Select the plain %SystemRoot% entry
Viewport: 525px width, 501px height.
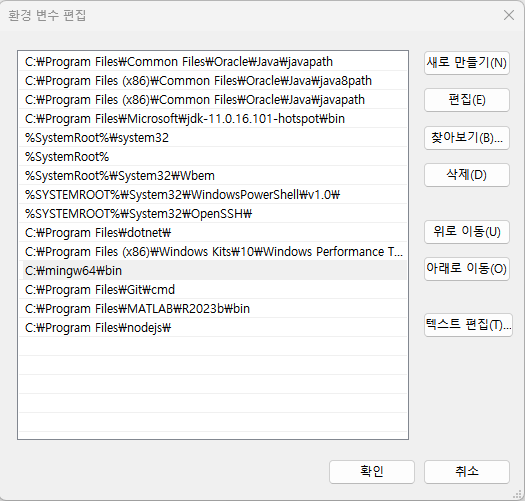tap(213, 157)
